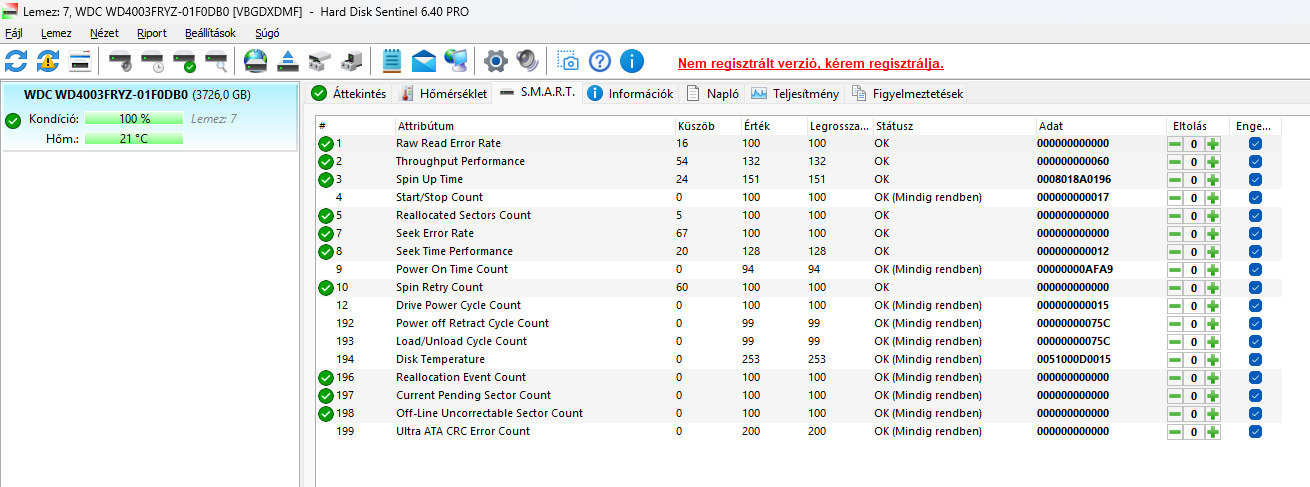Toggle checkbox for Current Pending Sector Count
Image resolution: width=1310 pixels, height=487 pixels.
click(1255, 396)
